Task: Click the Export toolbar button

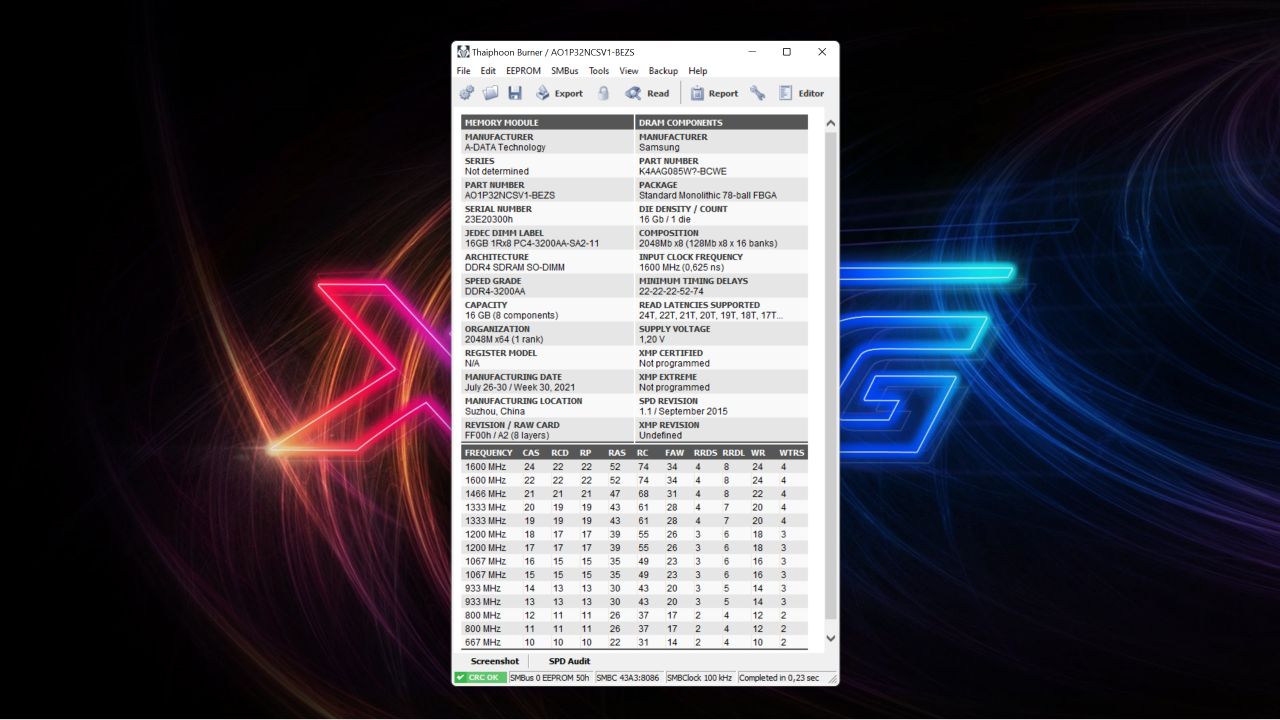Action: point(559,93)
